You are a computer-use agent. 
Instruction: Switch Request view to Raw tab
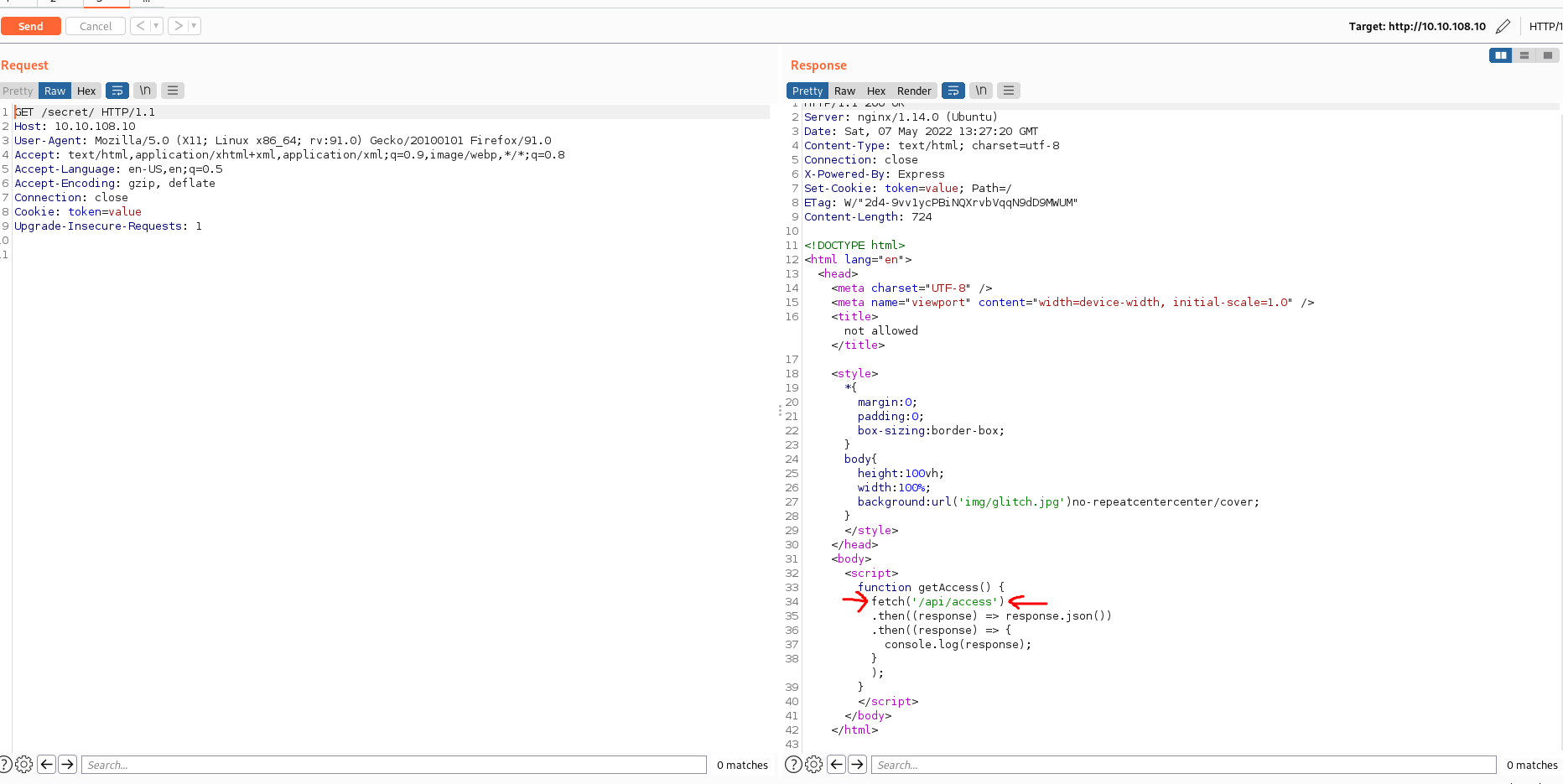tap(55, 91)
